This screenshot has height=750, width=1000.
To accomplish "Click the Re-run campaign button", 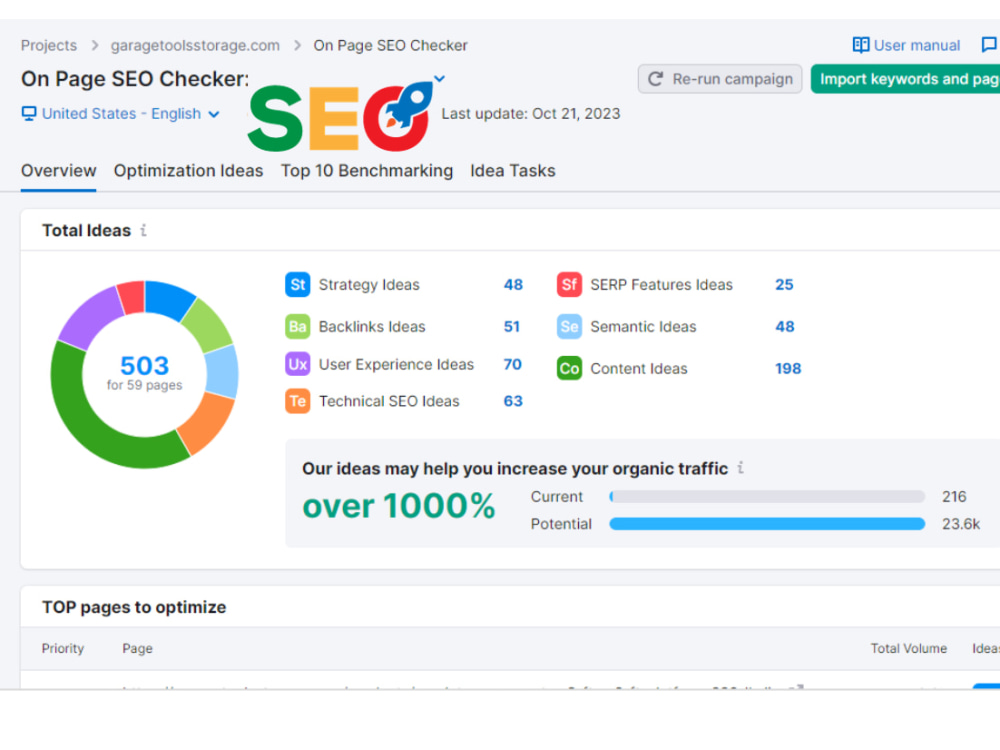I will pos(720,79).
